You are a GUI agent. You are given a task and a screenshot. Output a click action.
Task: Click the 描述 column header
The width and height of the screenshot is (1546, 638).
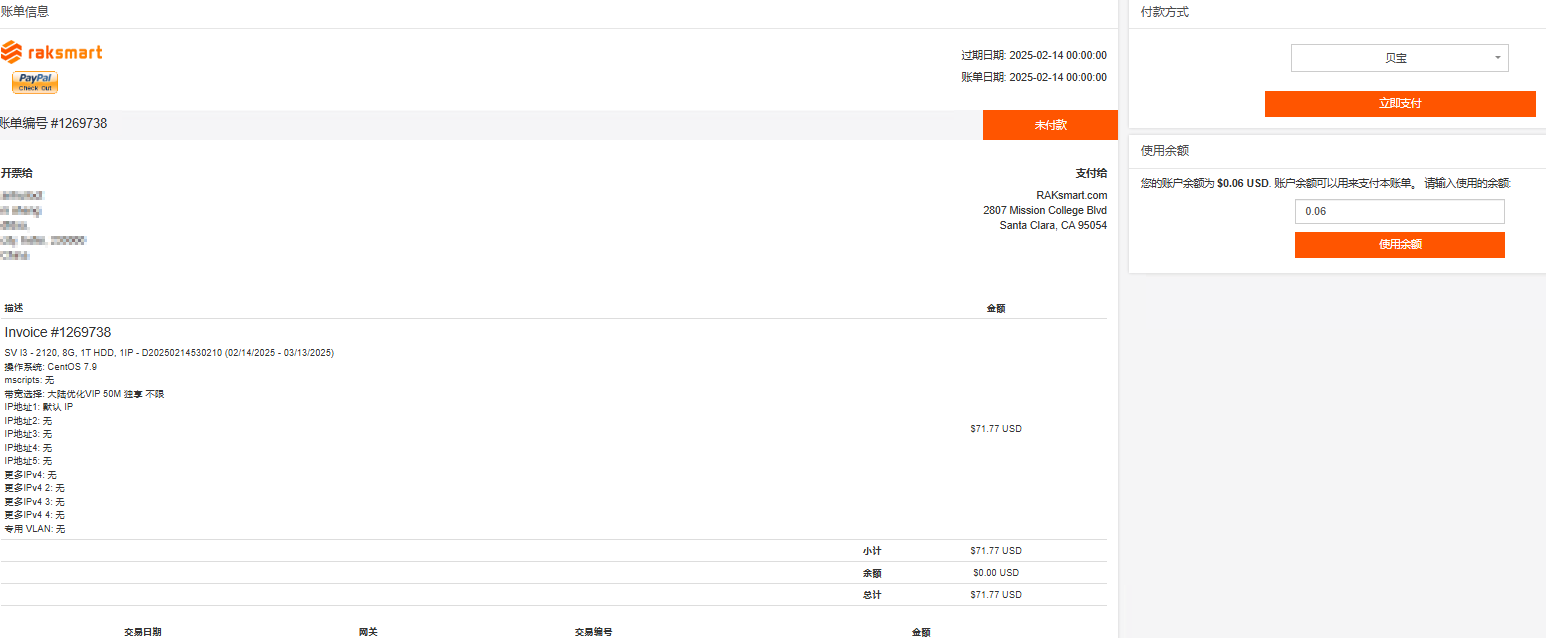pos(14,308)
